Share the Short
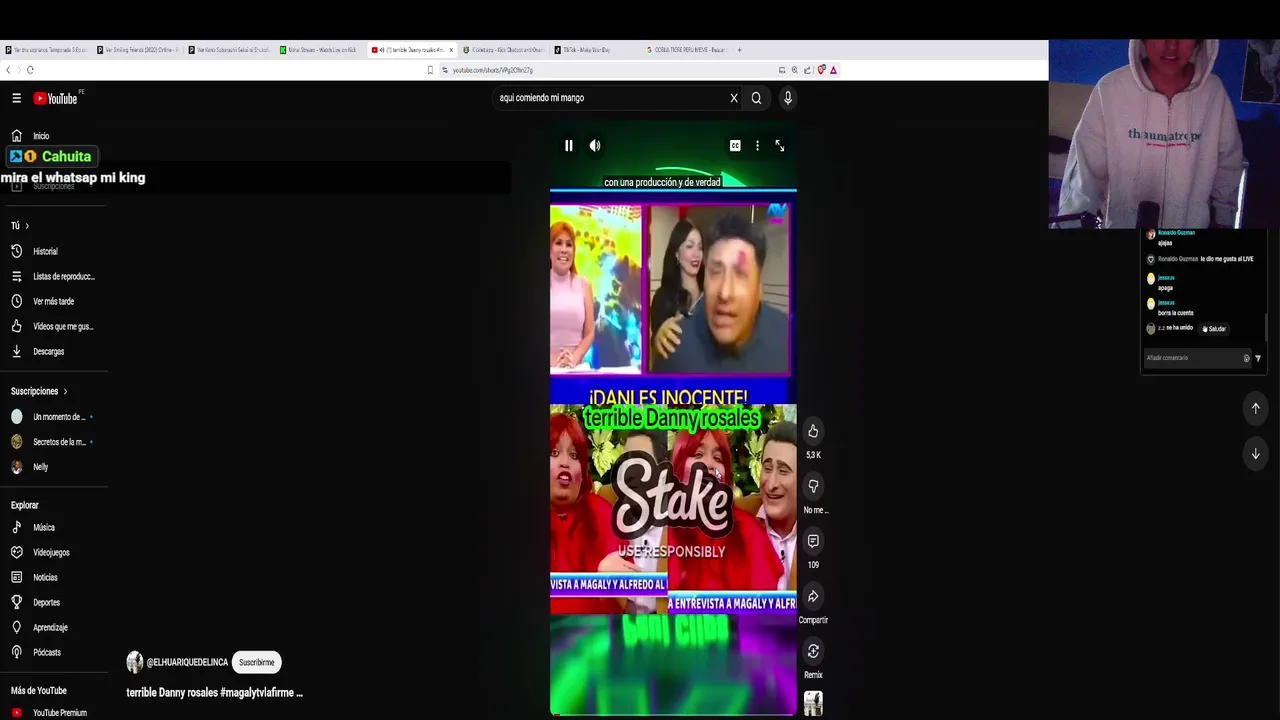The image size is (1280, 720). [813, 597]
